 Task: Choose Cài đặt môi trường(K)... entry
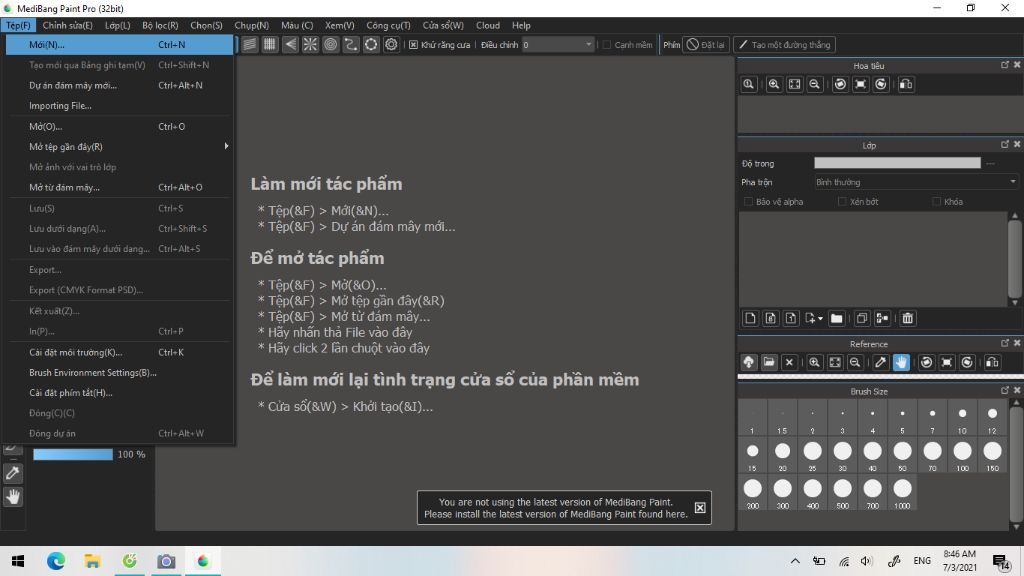[120, 352]
